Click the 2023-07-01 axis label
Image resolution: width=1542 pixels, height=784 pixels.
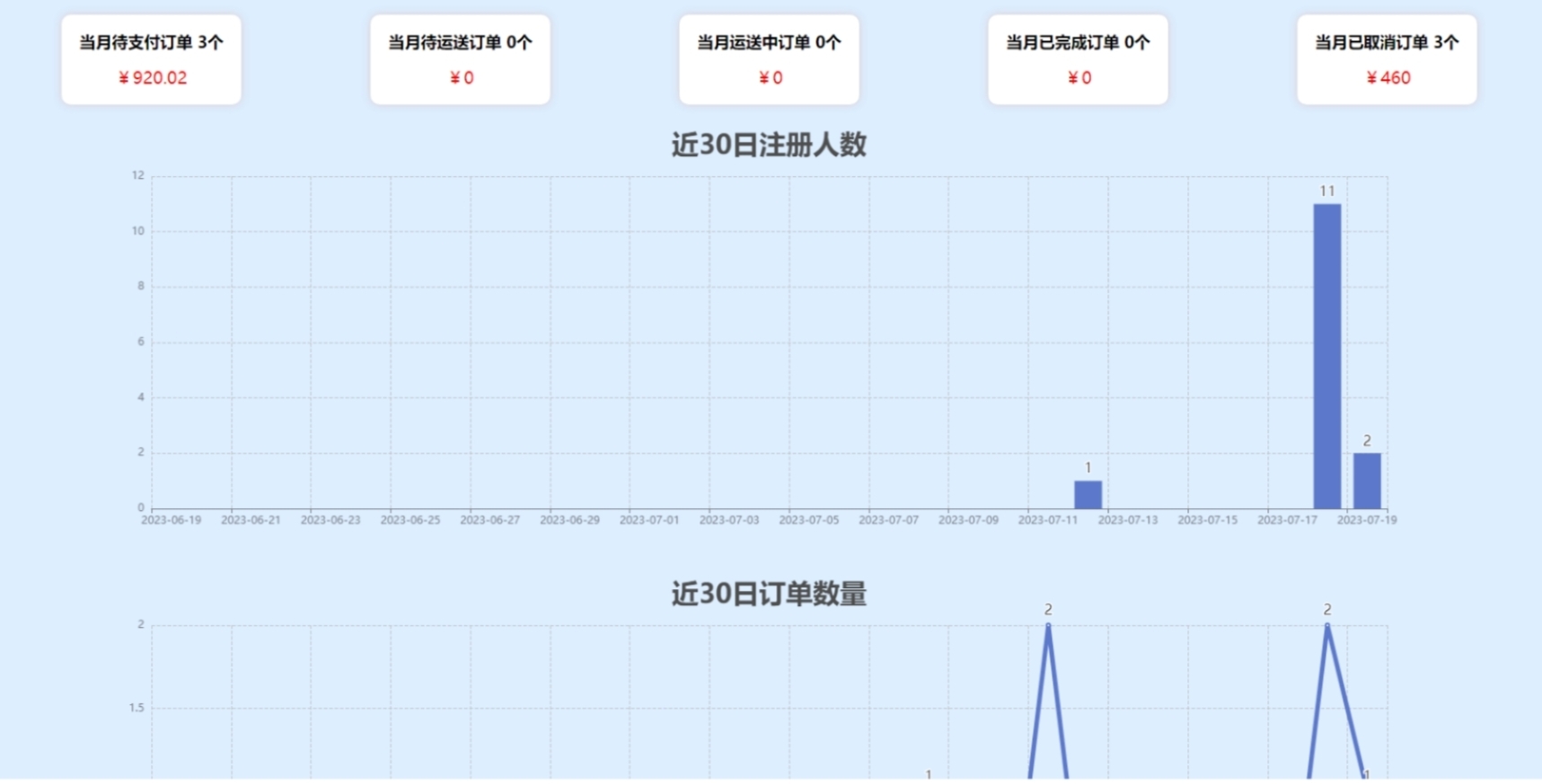click(649, 520)
